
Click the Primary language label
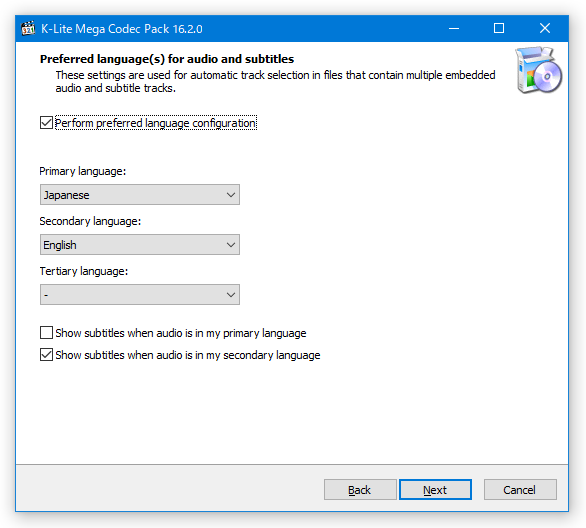pos(83,171)
